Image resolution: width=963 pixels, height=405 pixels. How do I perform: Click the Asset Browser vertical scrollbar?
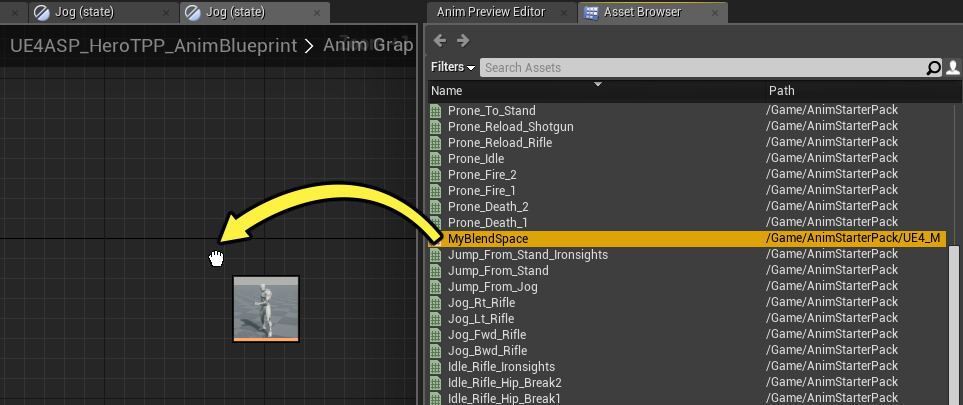[955, 326]
